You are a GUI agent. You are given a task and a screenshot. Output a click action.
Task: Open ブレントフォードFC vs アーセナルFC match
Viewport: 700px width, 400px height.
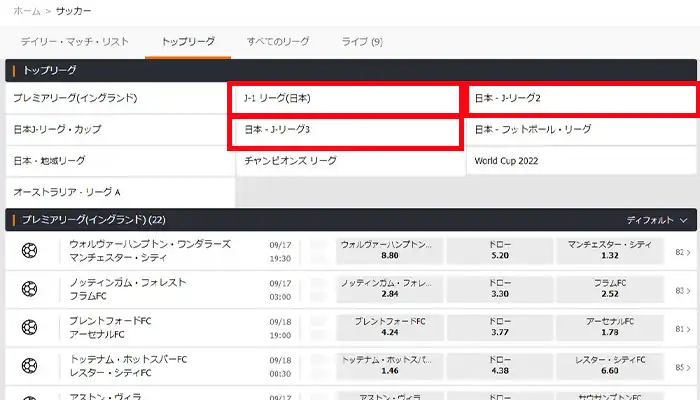pos(110,328)
